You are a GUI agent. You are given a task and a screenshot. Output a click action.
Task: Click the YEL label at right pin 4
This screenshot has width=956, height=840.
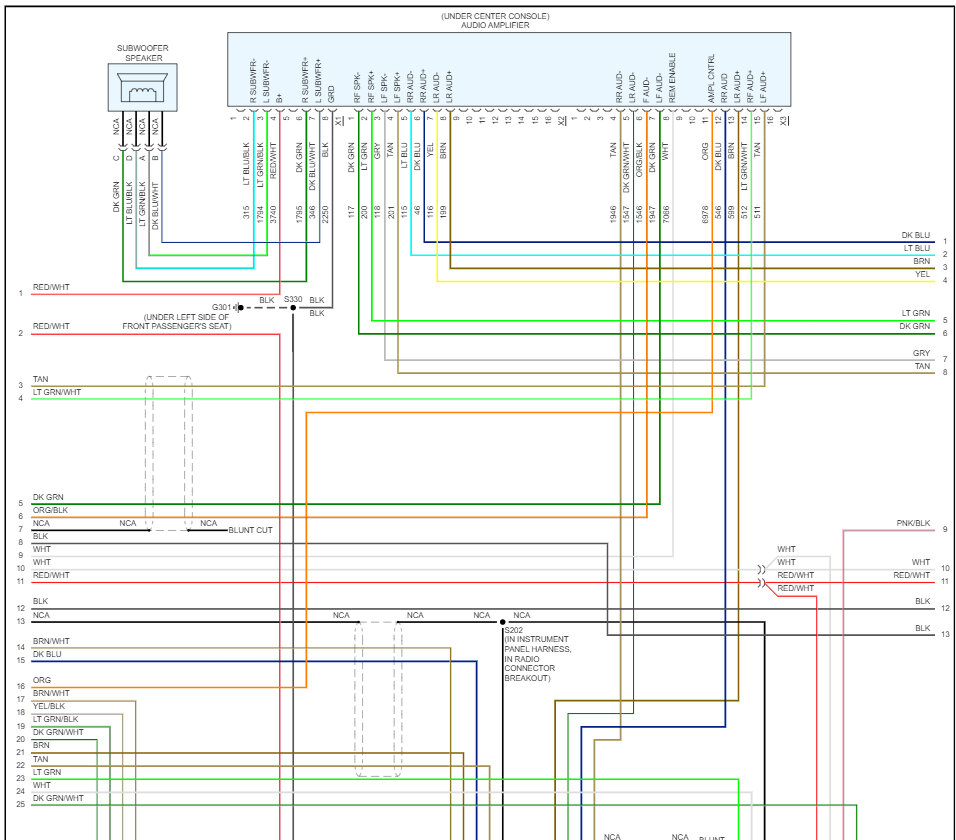[922, 274]
